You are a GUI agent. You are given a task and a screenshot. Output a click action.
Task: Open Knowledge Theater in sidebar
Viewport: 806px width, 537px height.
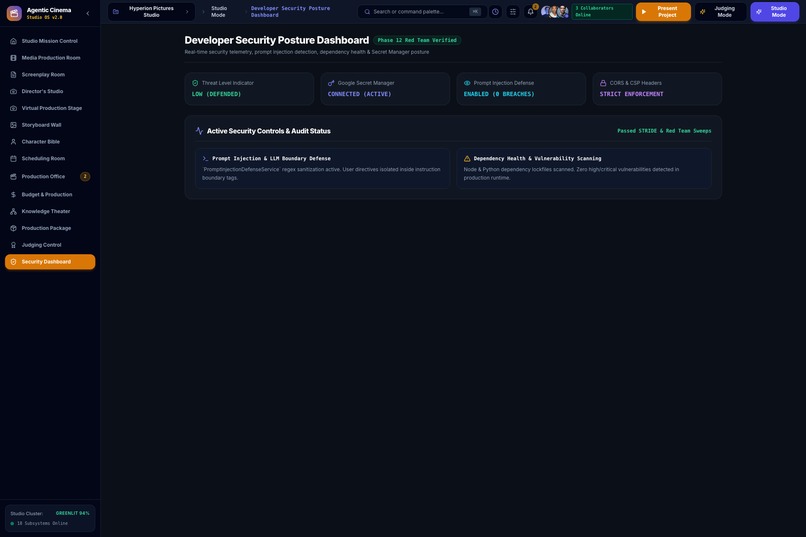click(50, 212)
